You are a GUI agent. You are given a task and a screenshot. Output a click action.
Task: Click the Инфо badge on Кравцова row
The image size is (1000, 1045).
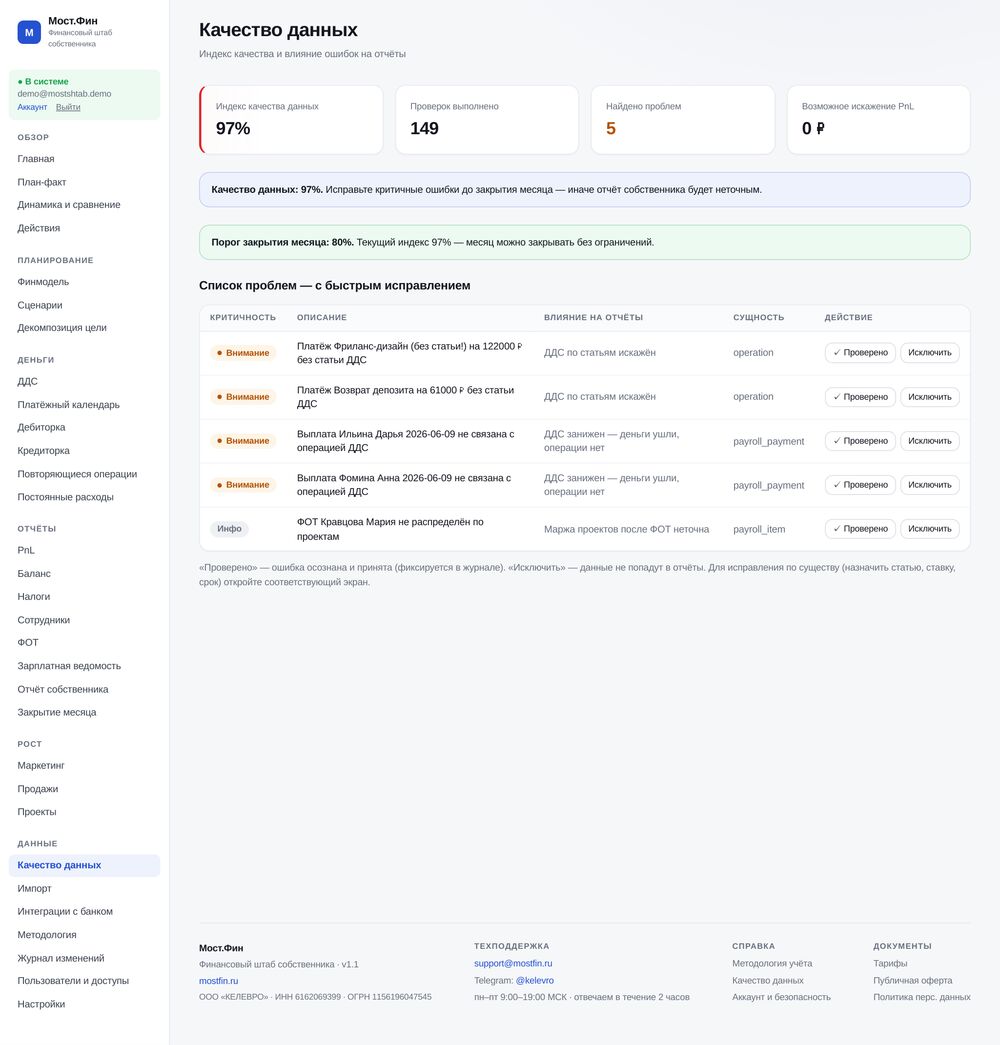coord(229,528)
